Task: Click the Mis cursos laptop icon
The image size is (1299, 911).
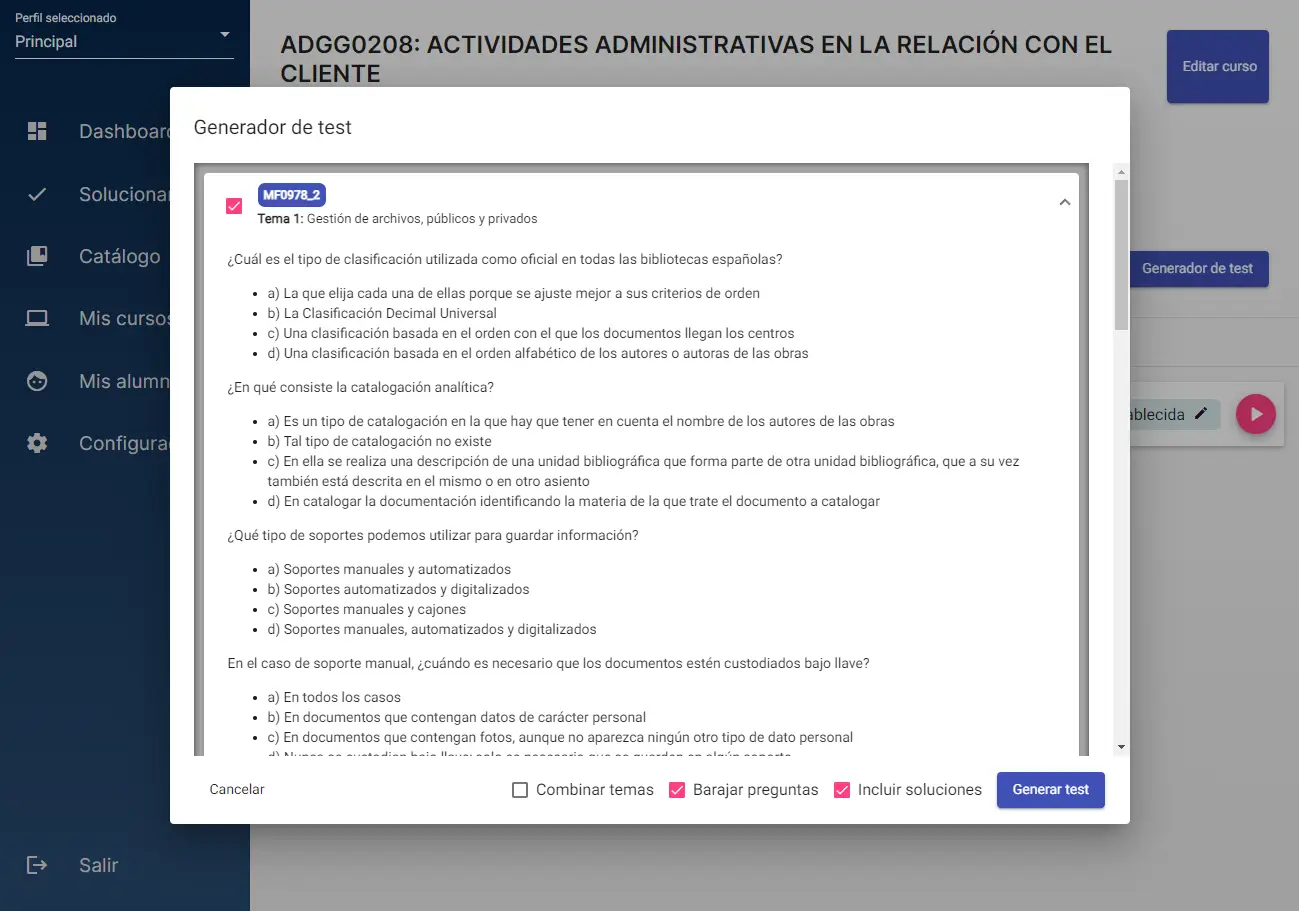Action: pyautogui.click(x=37, y=319)
